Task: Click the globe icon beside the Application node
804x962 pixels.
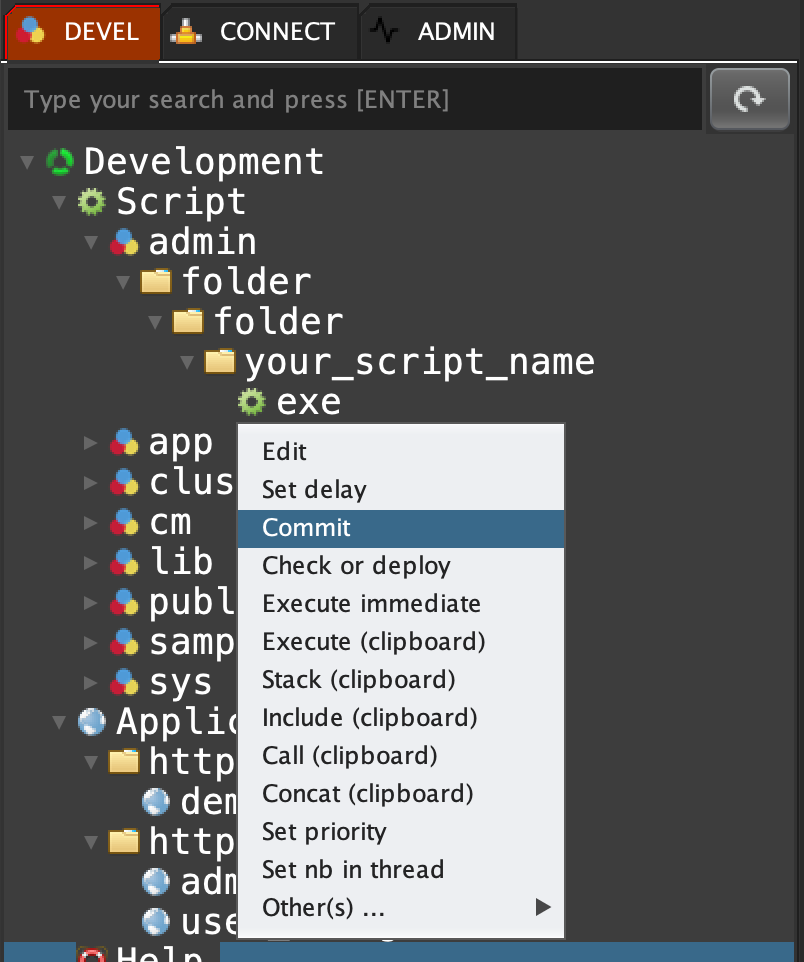Action: pos(92,721)
